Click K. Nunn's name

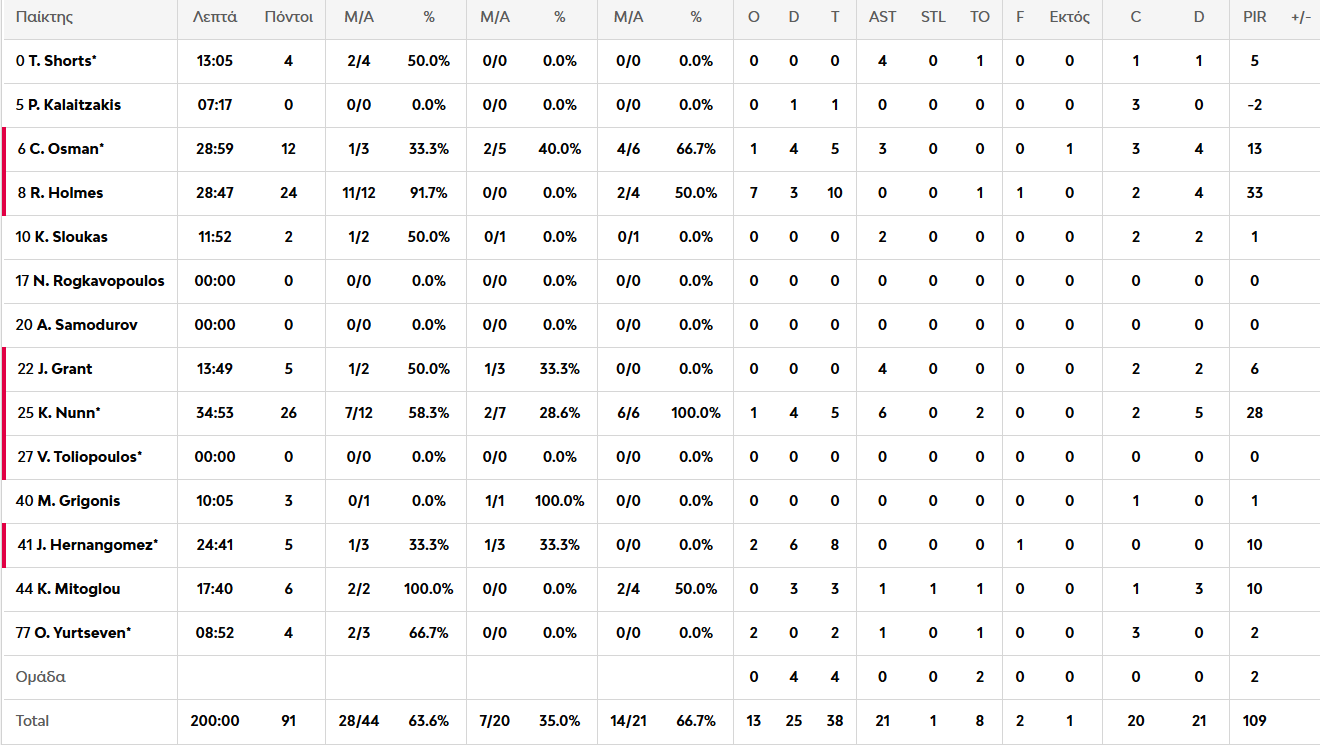click(x=60, y=413)
